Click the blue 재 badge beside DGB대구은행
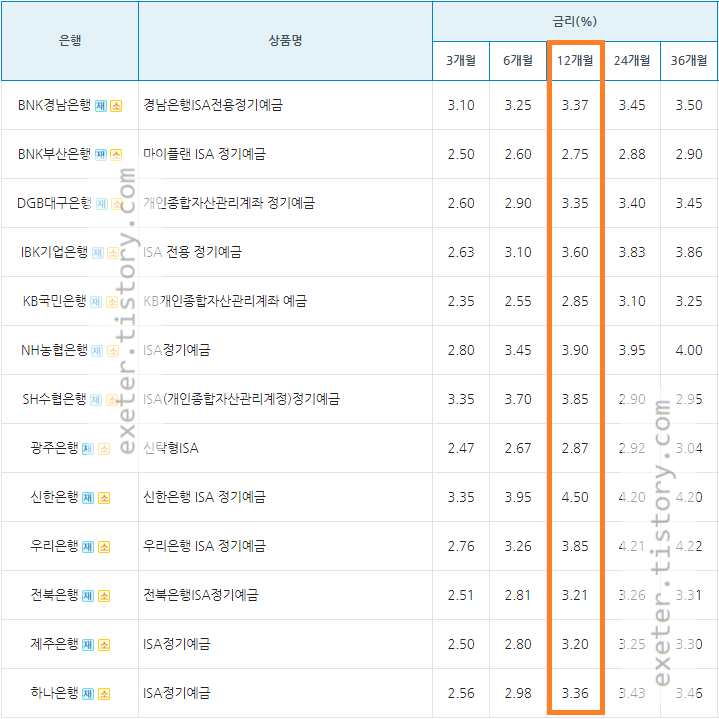719x719 pixels. click(102, 204)
